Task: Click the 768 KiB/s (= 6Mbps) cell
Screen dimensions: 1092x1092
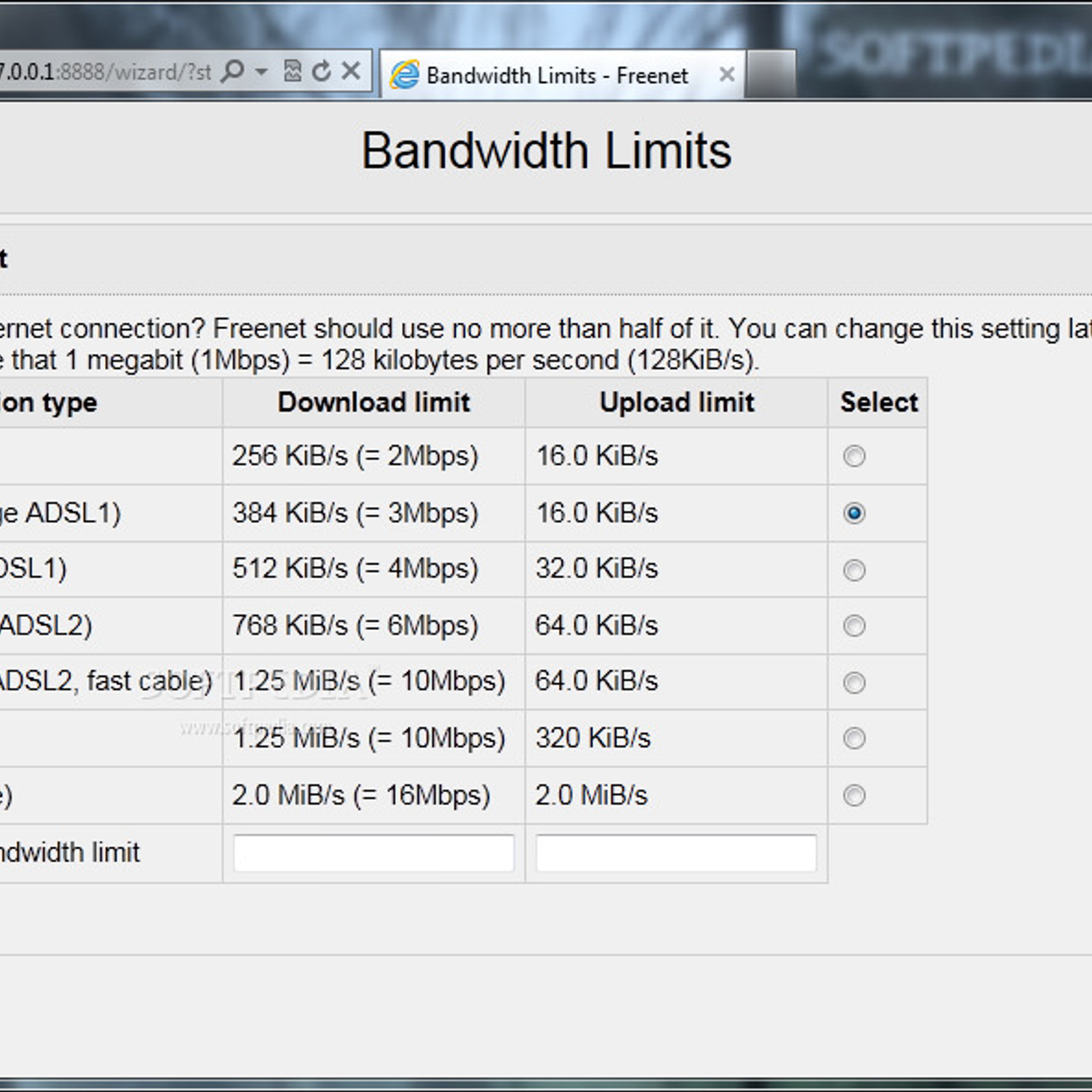Action: (374, 626)
